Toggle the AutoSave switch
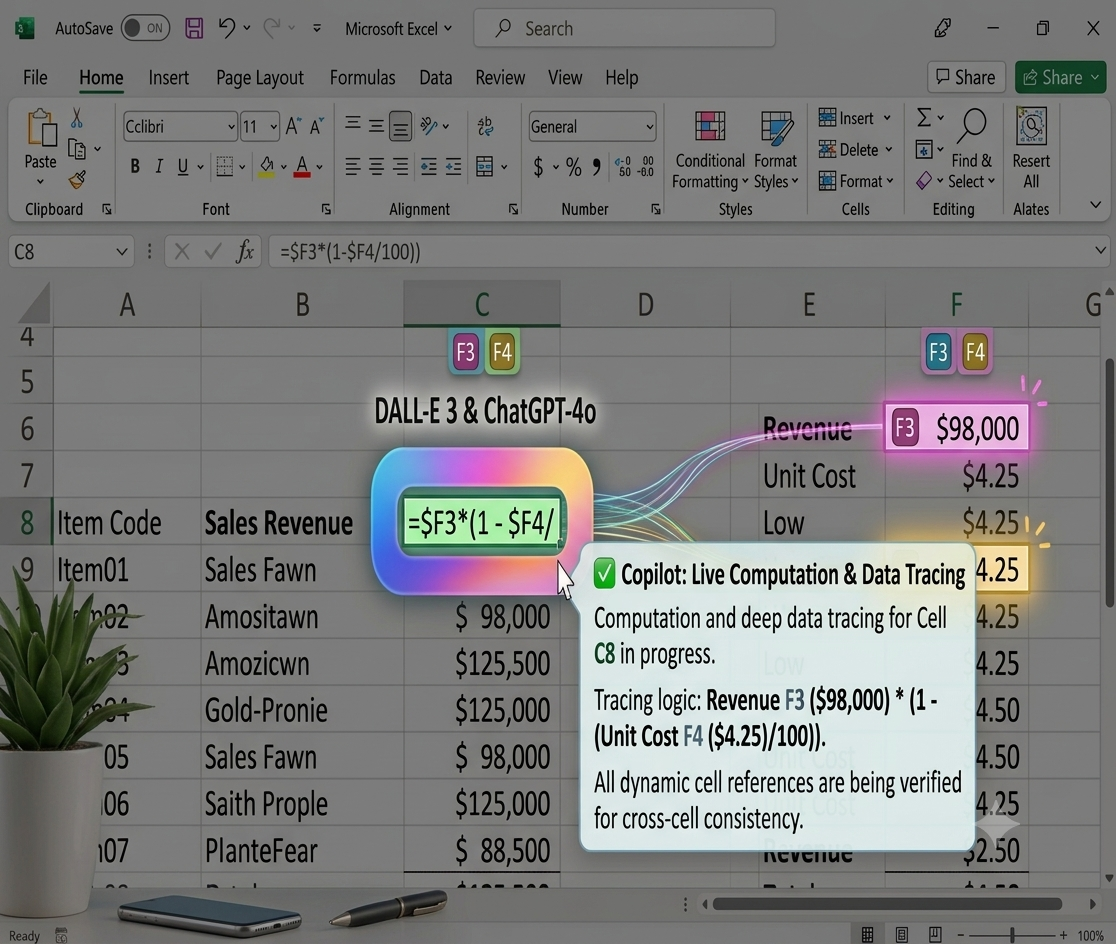 point(145,28)
